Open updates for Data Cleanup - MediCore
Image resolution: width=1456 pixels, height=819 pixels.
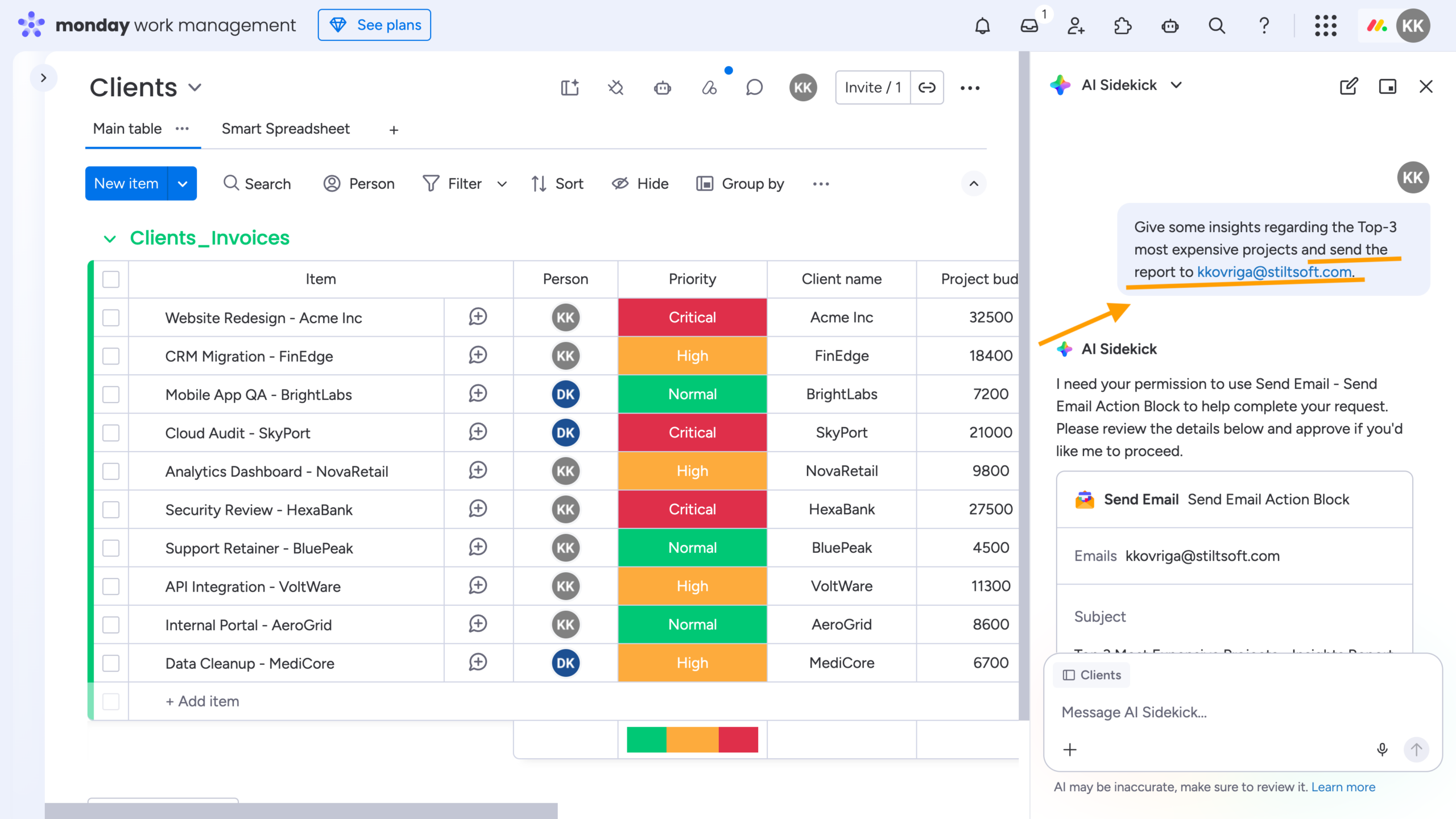point(478,662)
